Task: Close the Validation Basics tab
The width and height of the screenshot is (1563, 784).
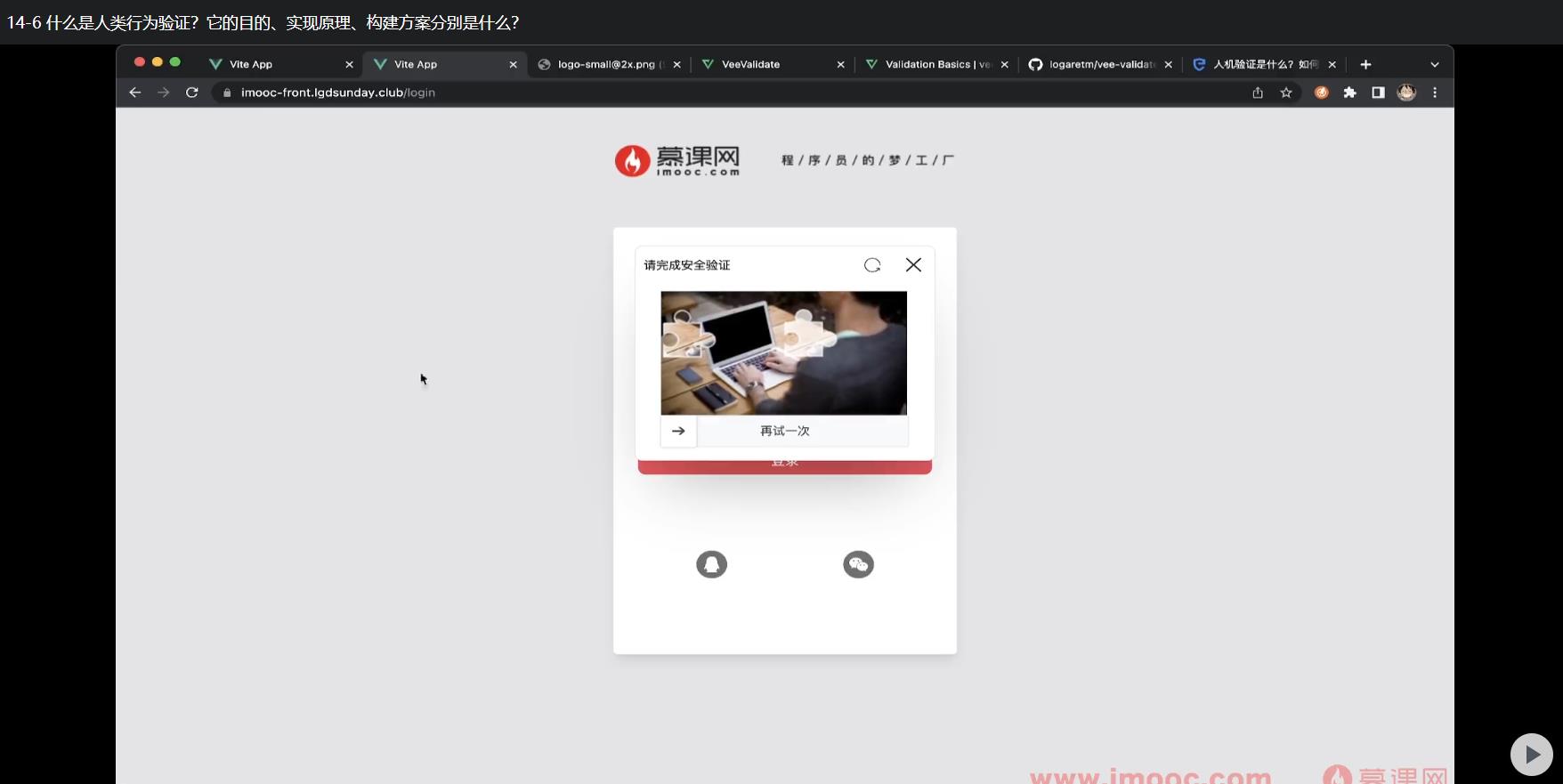Action: point(1004,65)
